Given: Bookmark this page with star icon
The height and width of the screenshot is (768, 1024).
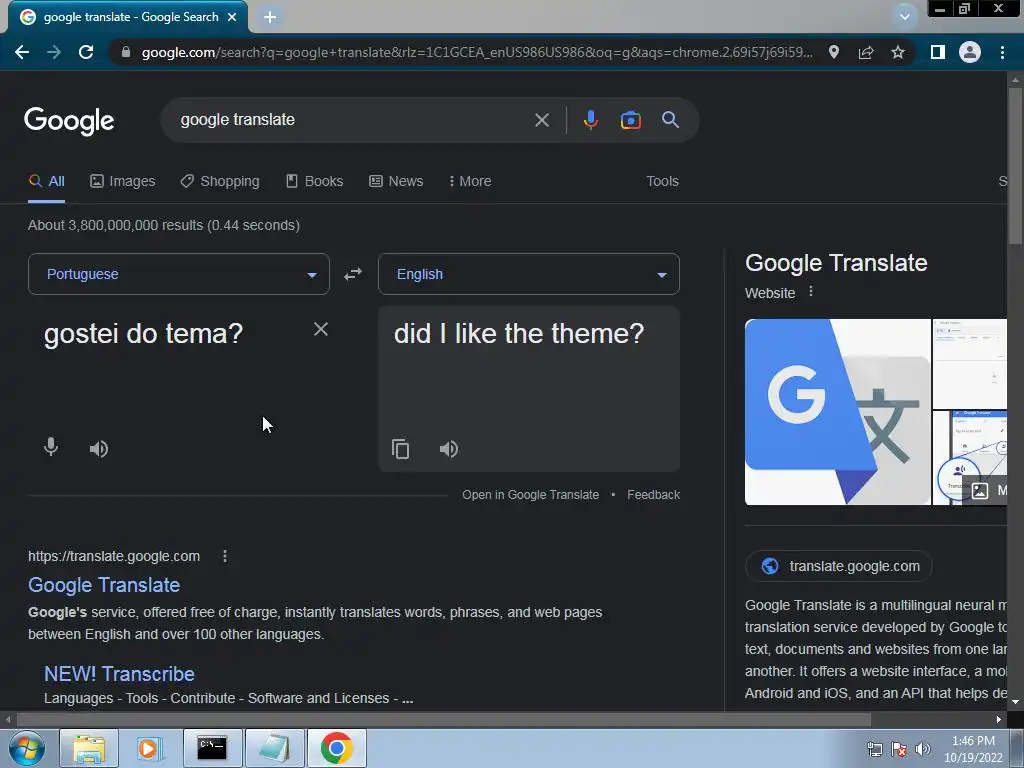Looking at the screenshot, I should (x=898, y=52).
